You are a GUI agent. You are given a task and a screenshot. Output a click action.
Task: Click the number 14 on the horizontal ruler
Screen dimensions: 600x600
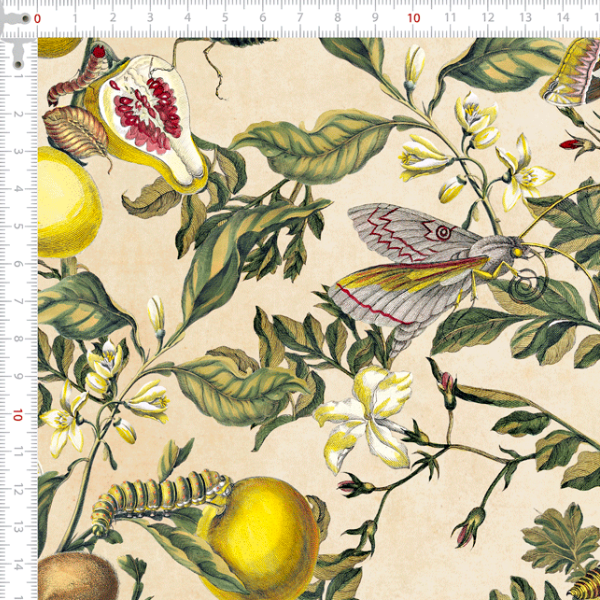(x=563, y=18)
